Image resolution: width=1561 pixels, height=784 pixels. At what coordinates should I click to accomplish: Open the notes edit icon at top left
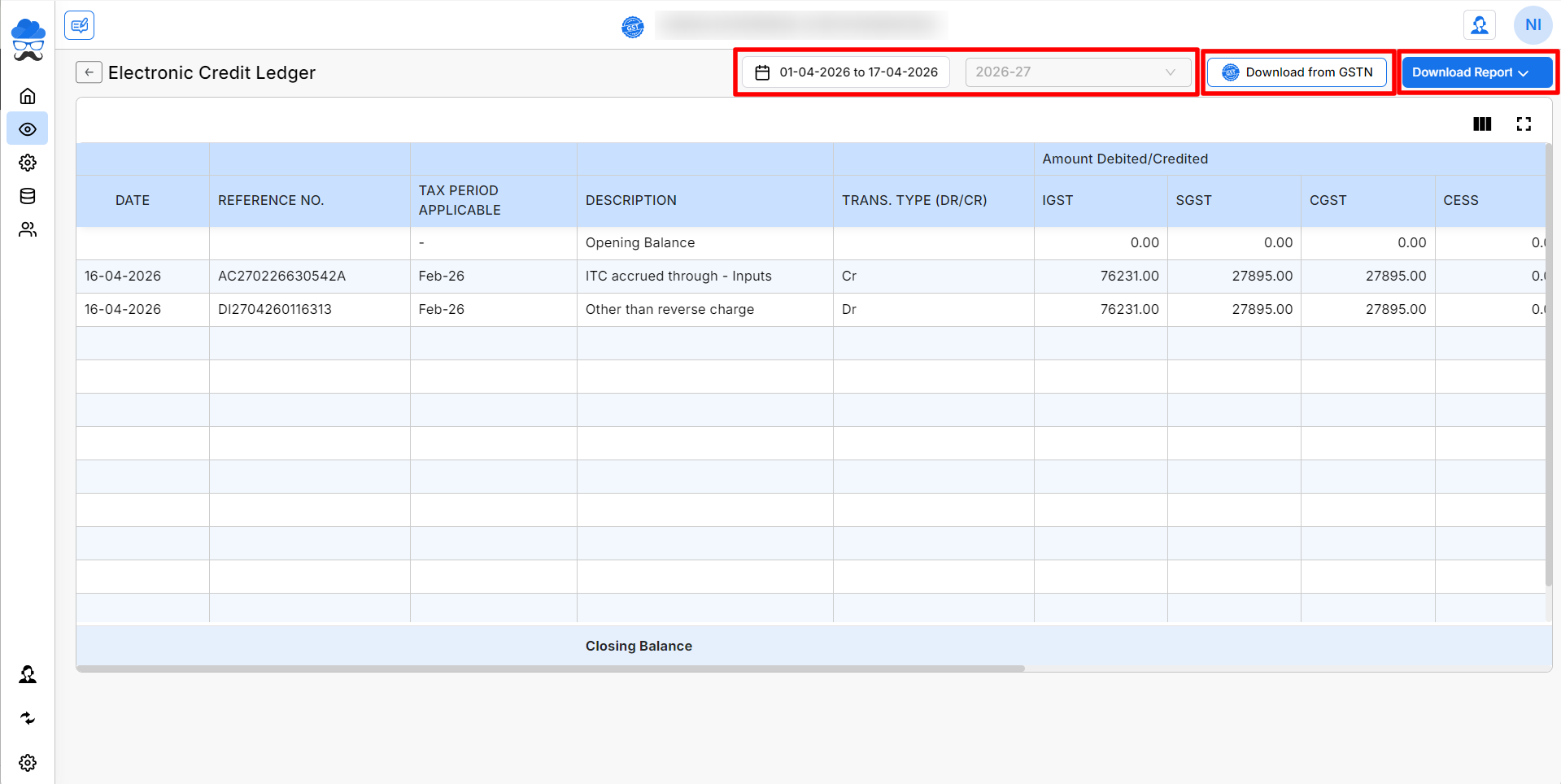[79, 25]
